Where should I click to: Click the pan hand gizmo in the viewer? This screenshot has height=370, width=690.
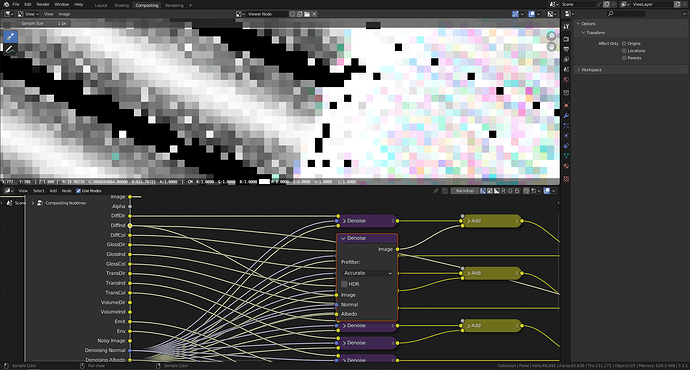click(x=551, y=47)
